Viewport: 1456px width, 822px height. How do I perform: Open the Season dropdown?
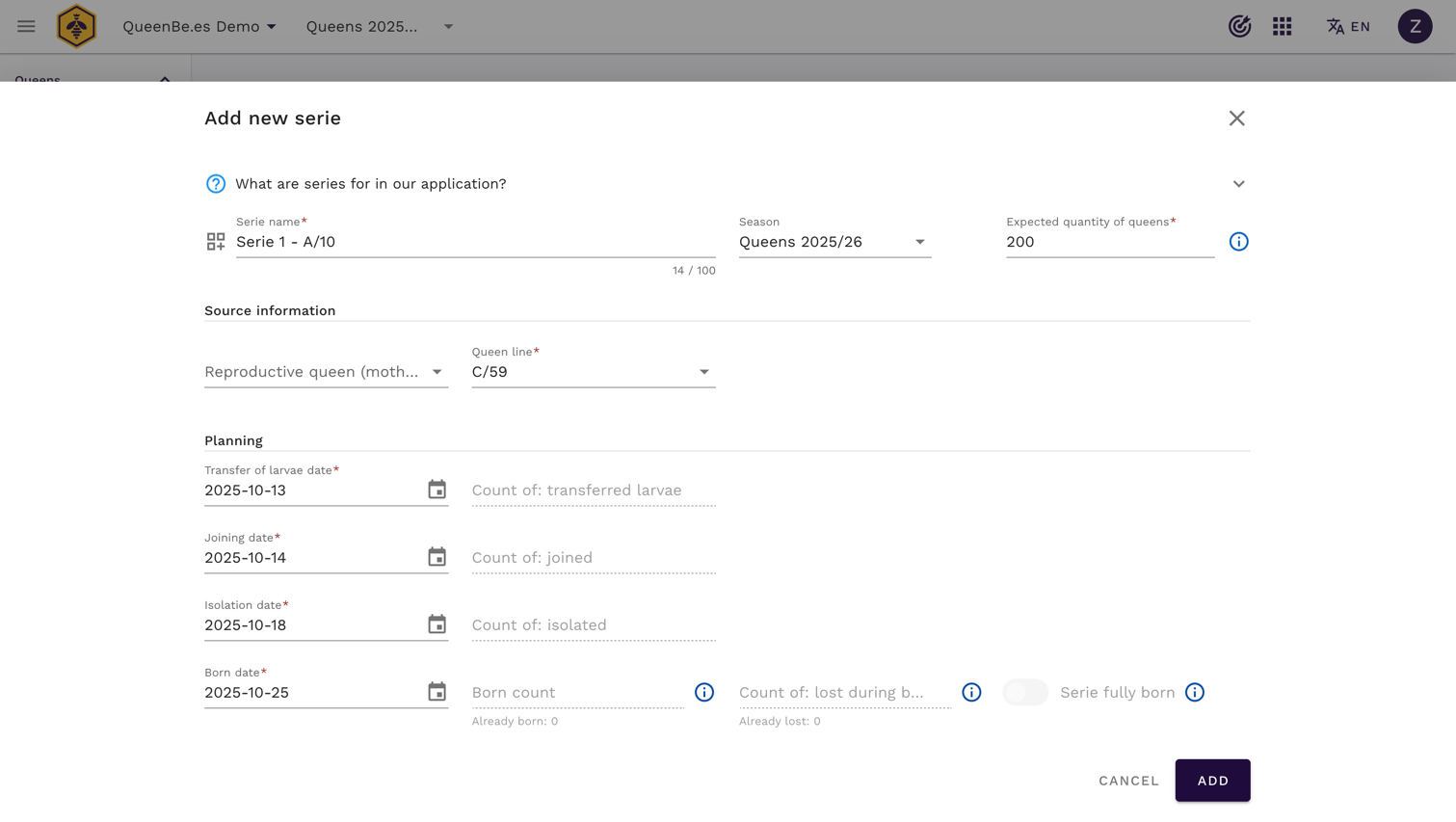(x=834, y=242)
